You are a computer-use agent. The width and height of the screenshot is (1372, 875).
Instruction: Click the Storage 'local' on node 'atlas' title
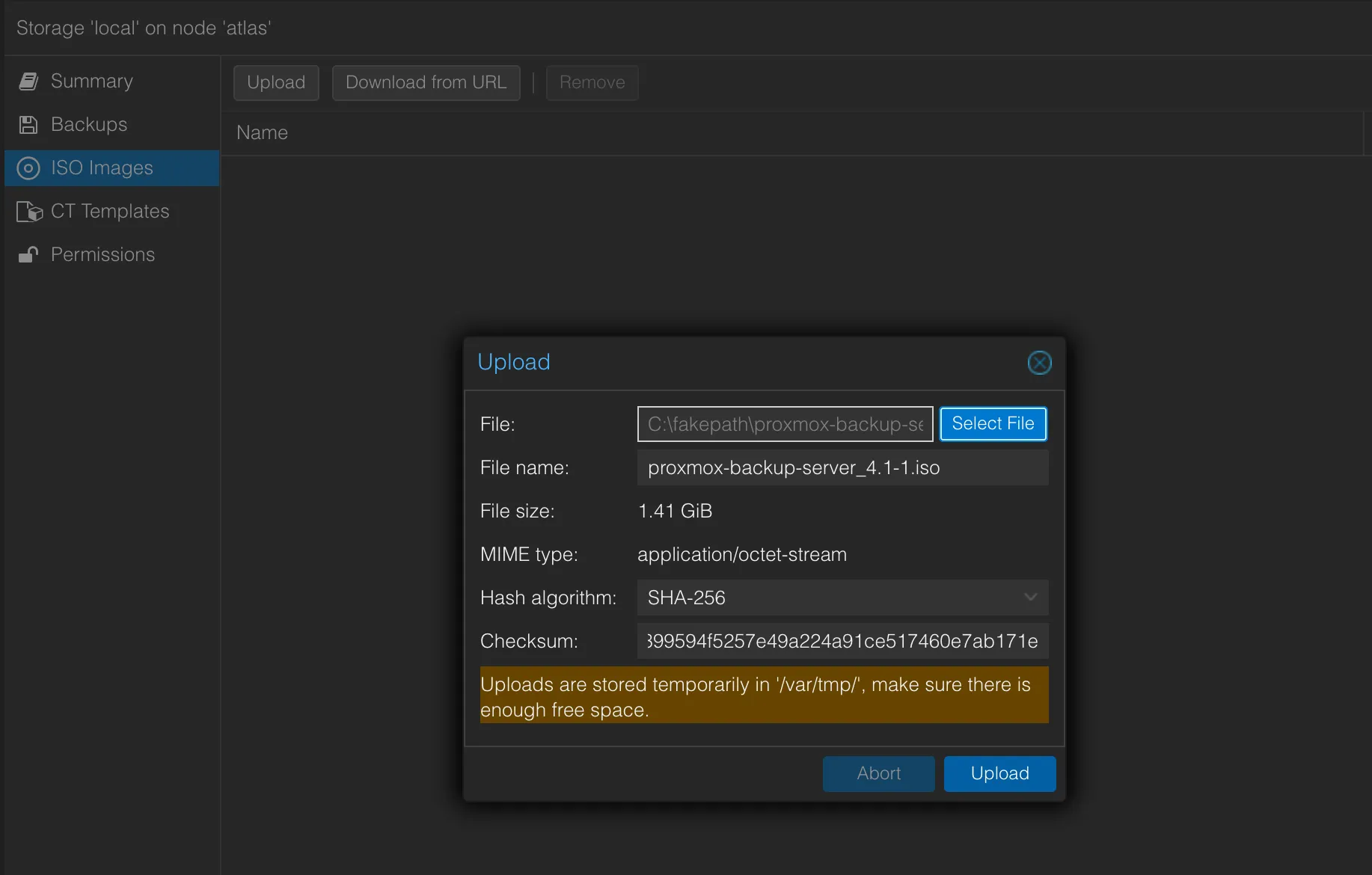[144, 28]
